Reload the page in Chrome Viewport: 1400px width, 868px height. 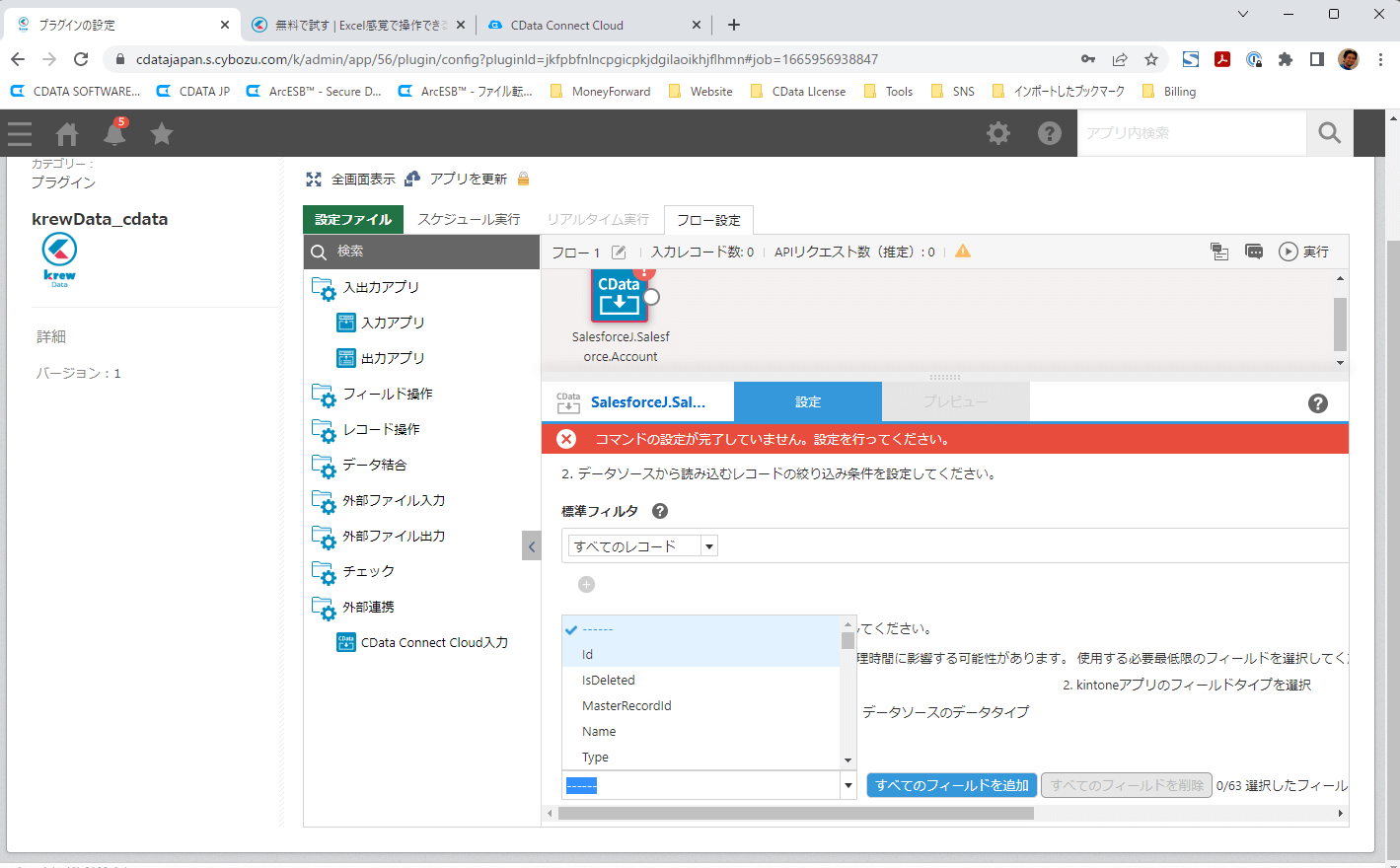(81, 59)
